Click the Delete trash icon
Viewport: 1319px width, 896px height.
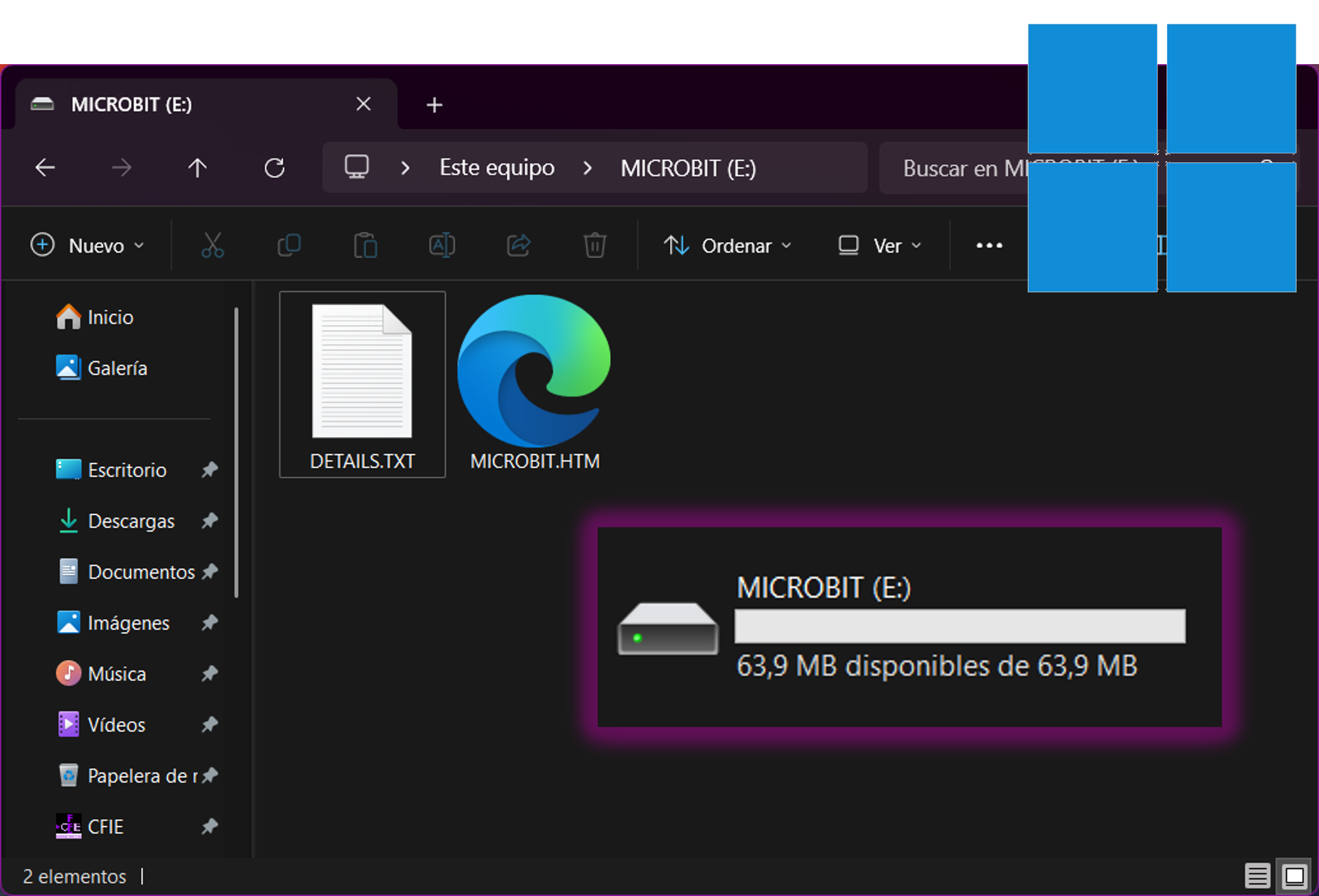click(594, 245)
